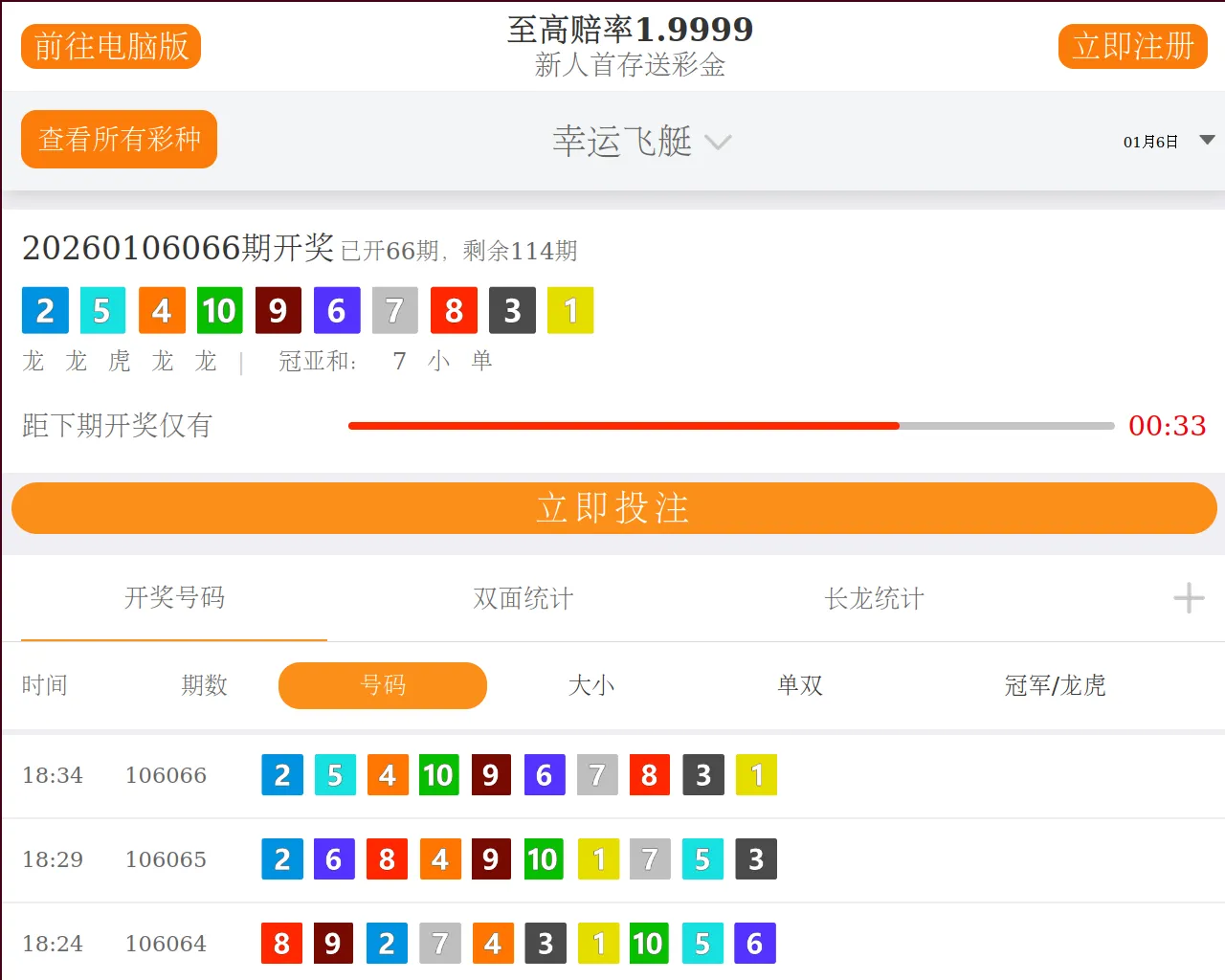Screen dimensions: 1225x980
Task: Click red number 8 ball in row 106064
Action: [281, 944]
